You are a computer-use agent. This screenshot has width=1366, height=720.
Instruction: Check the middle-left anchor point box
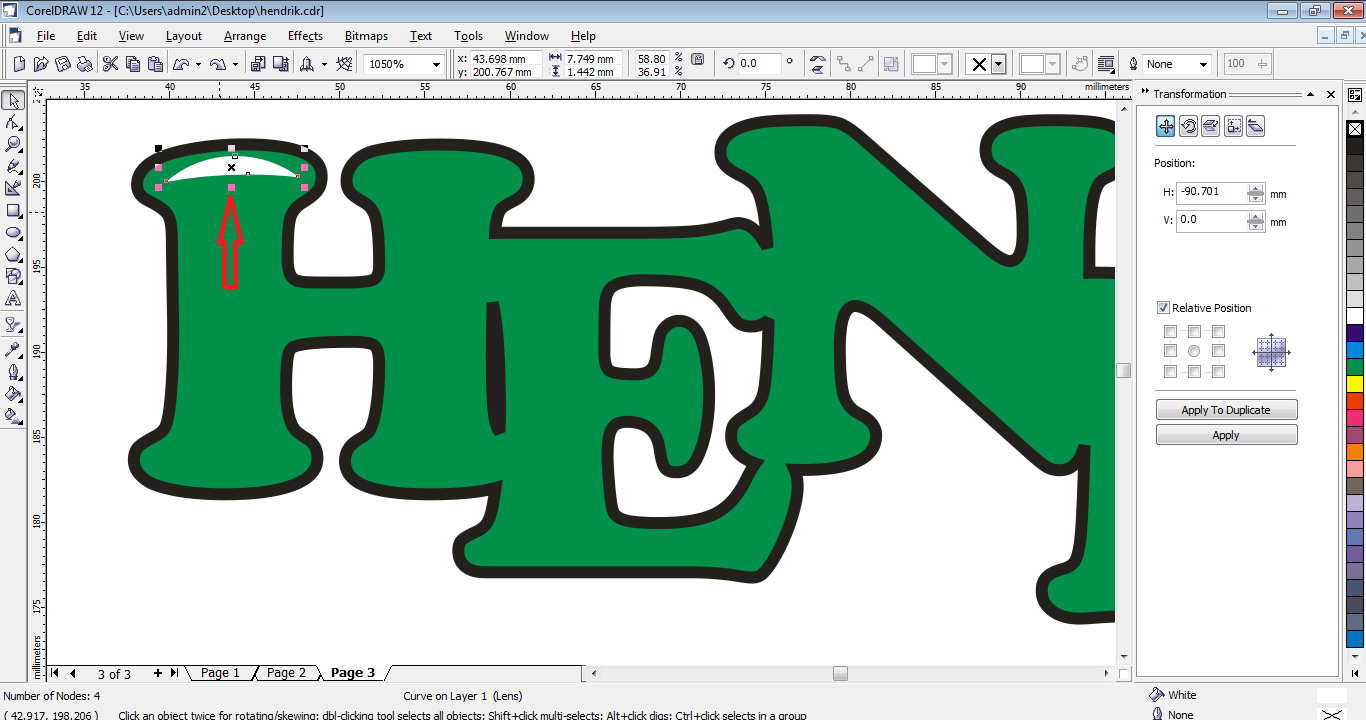coord(1170,351)
